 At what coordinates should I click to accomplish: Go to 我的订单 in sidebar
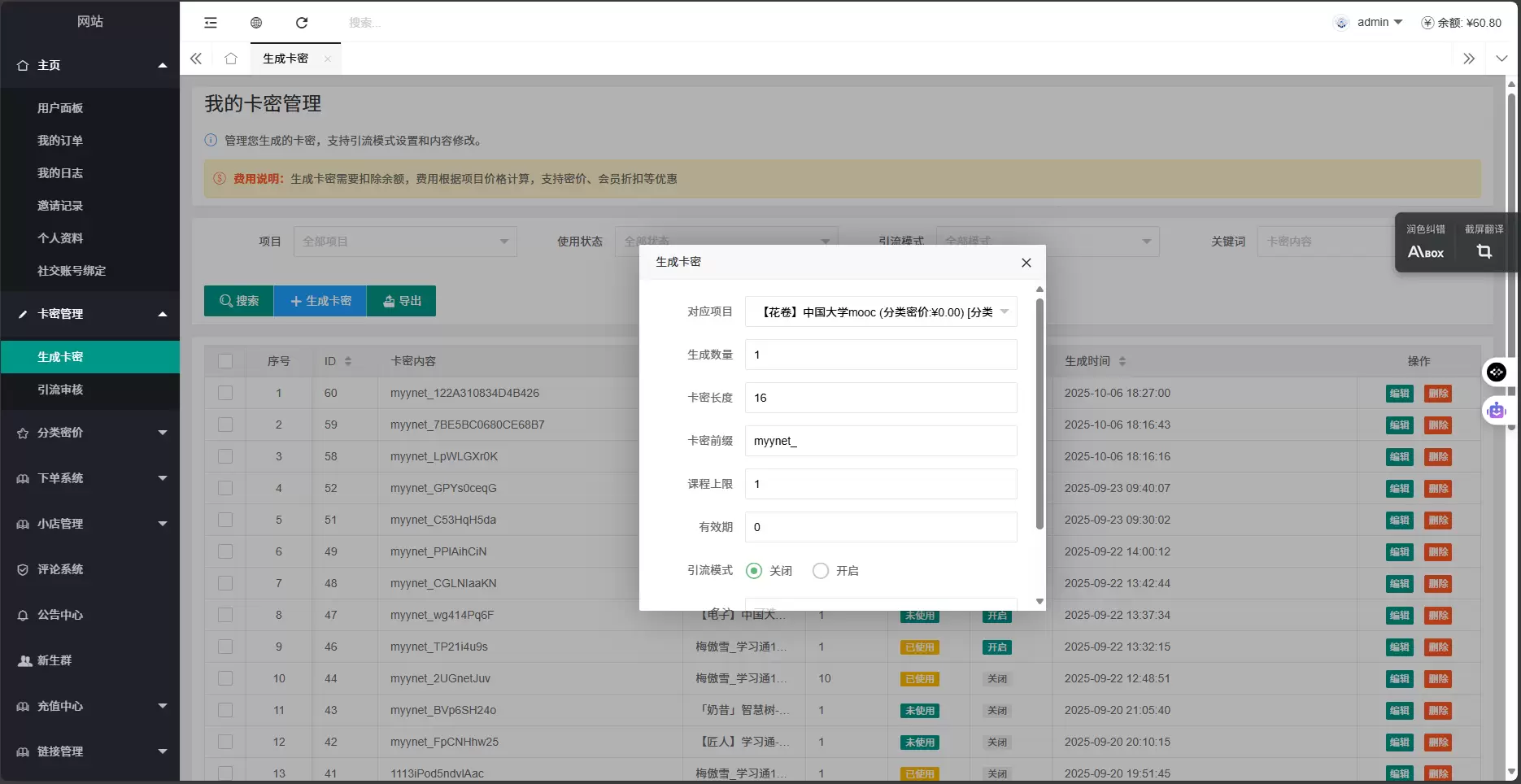point(60,141)
